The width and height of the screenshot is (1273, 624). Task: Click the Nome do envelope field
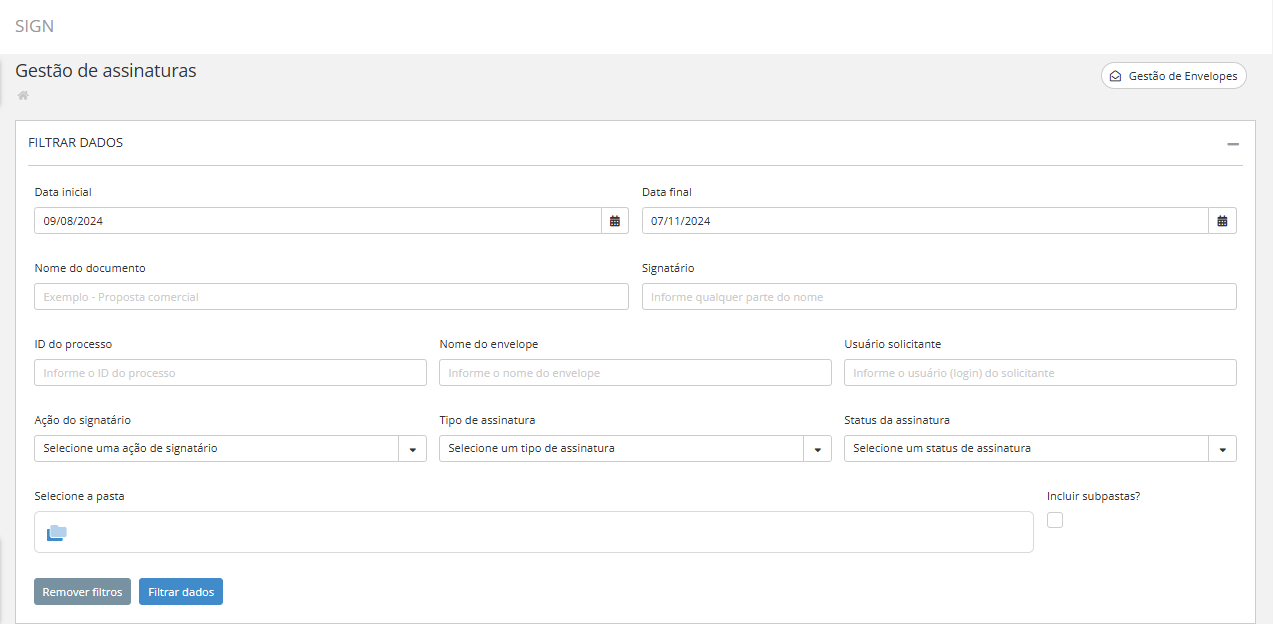(634, 373)
